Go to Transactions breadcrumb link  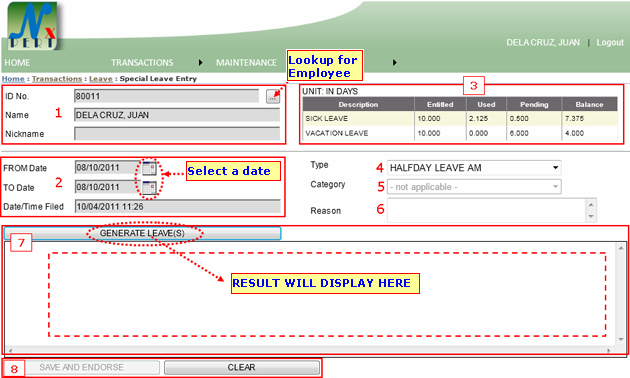coord(57,79)
